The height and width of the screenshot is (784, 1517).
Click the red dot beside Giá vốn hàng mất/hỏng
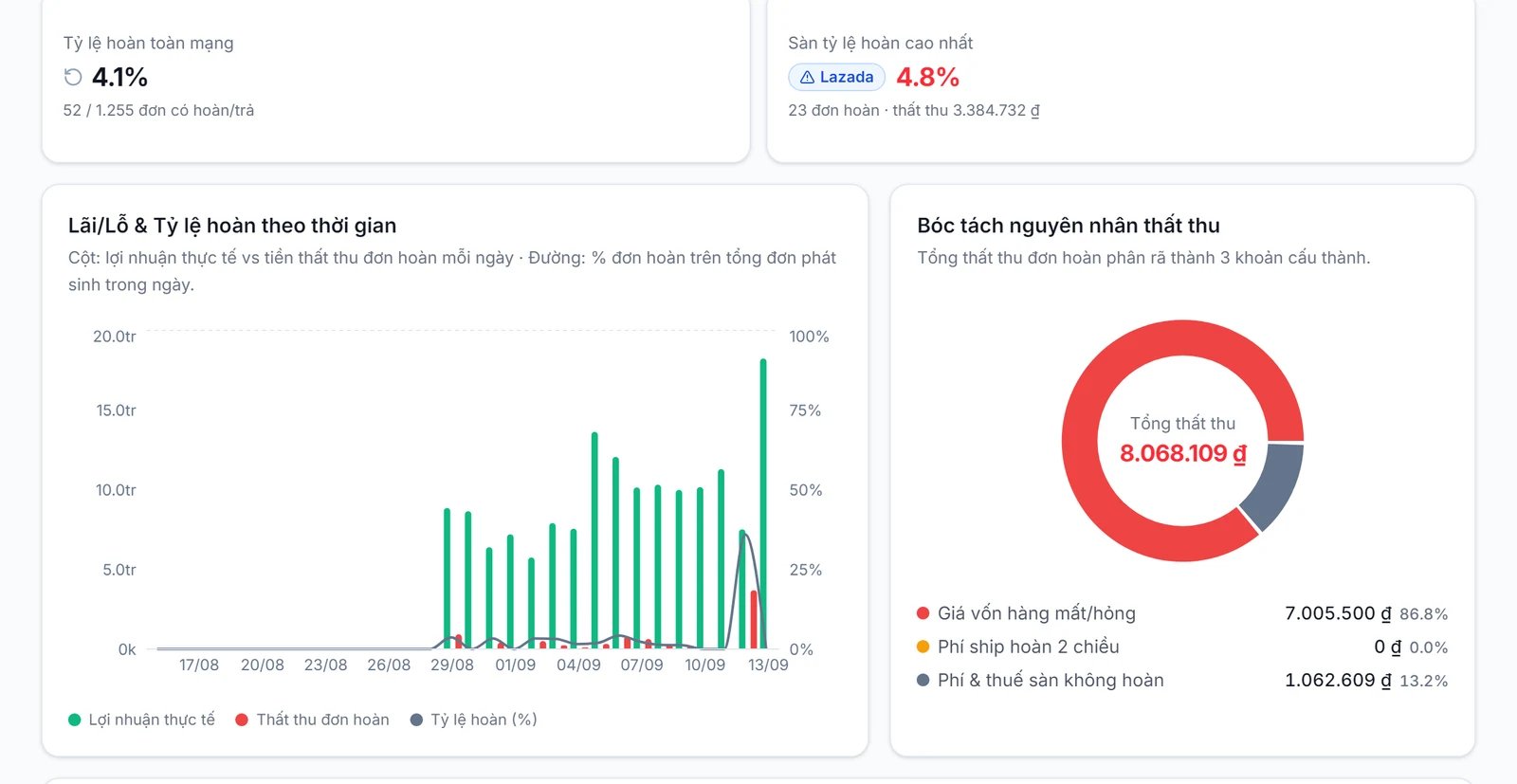[x=923, y=613]
